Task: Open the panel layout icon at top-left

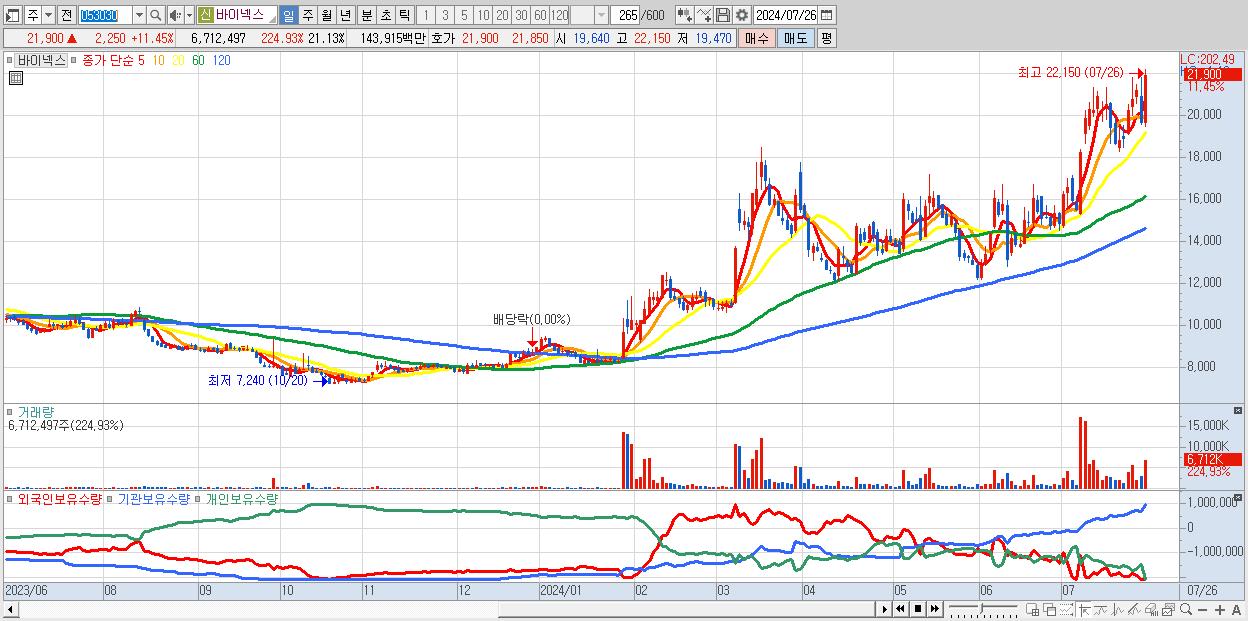Action: point(12,15)
